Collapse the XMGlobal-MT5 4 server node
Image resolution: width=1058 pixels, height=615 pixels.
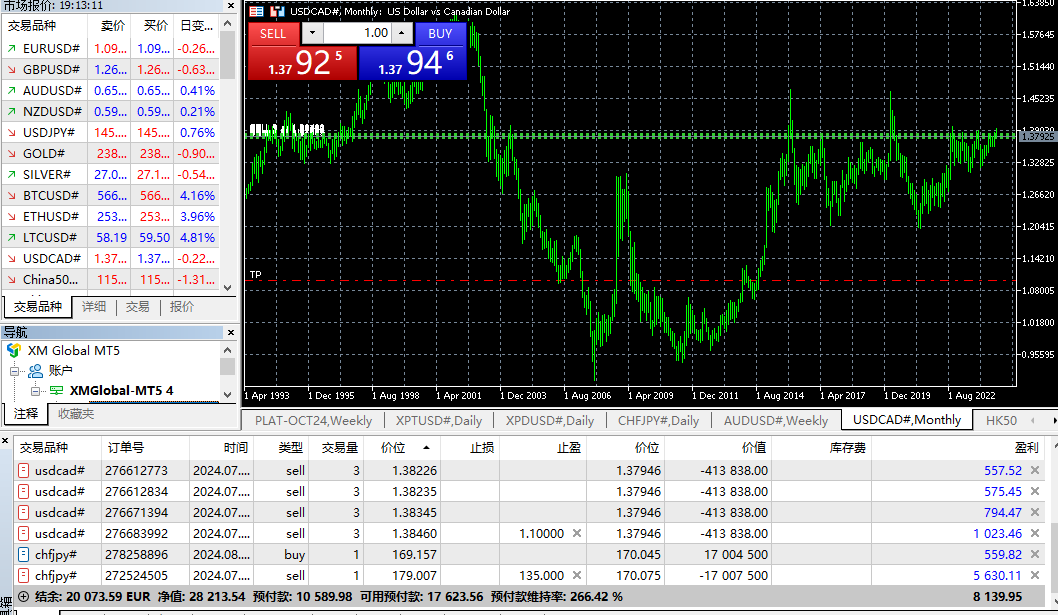coord(36,391)
